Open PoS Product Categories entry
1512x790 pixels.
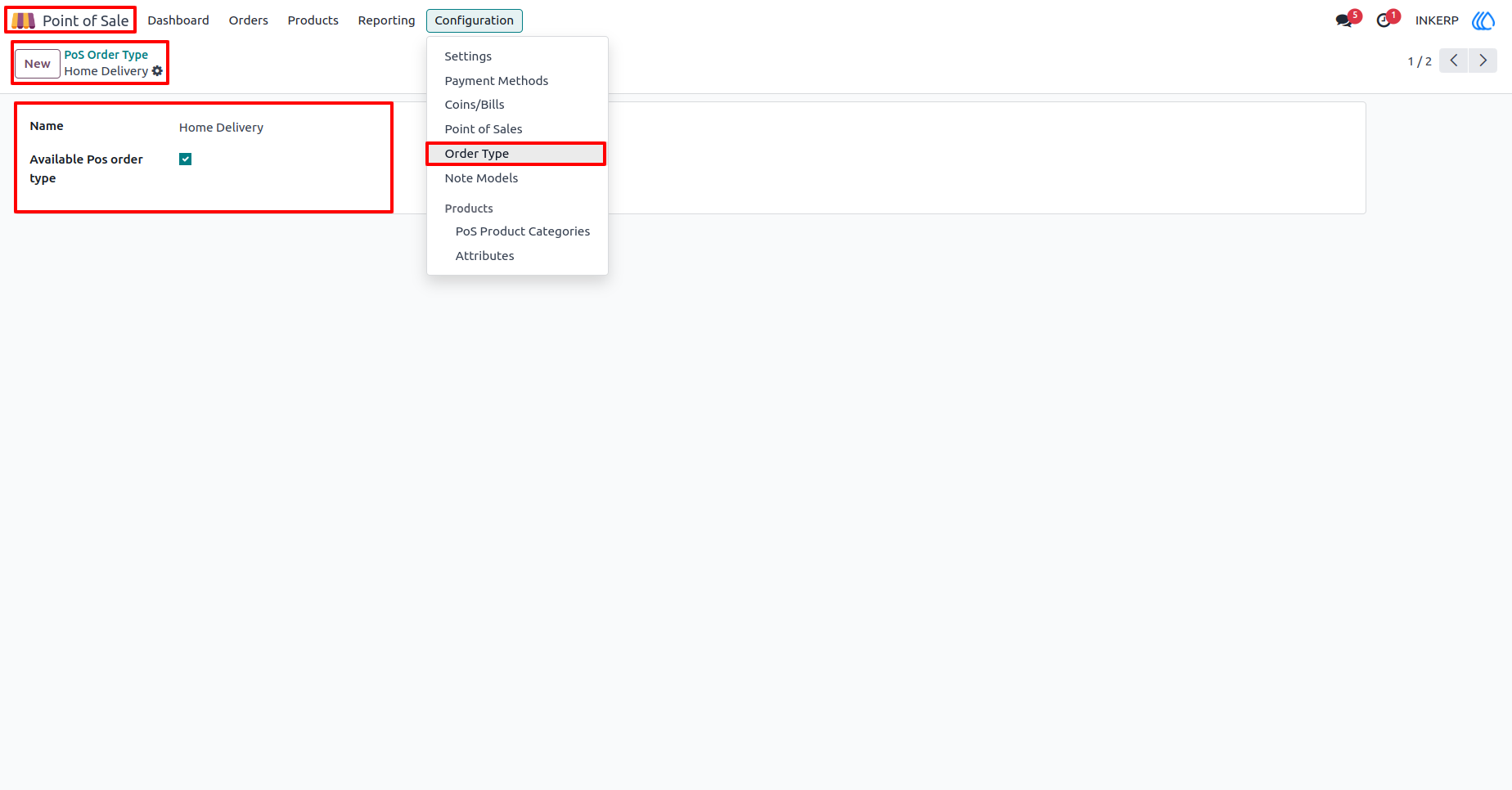point(517,231)
